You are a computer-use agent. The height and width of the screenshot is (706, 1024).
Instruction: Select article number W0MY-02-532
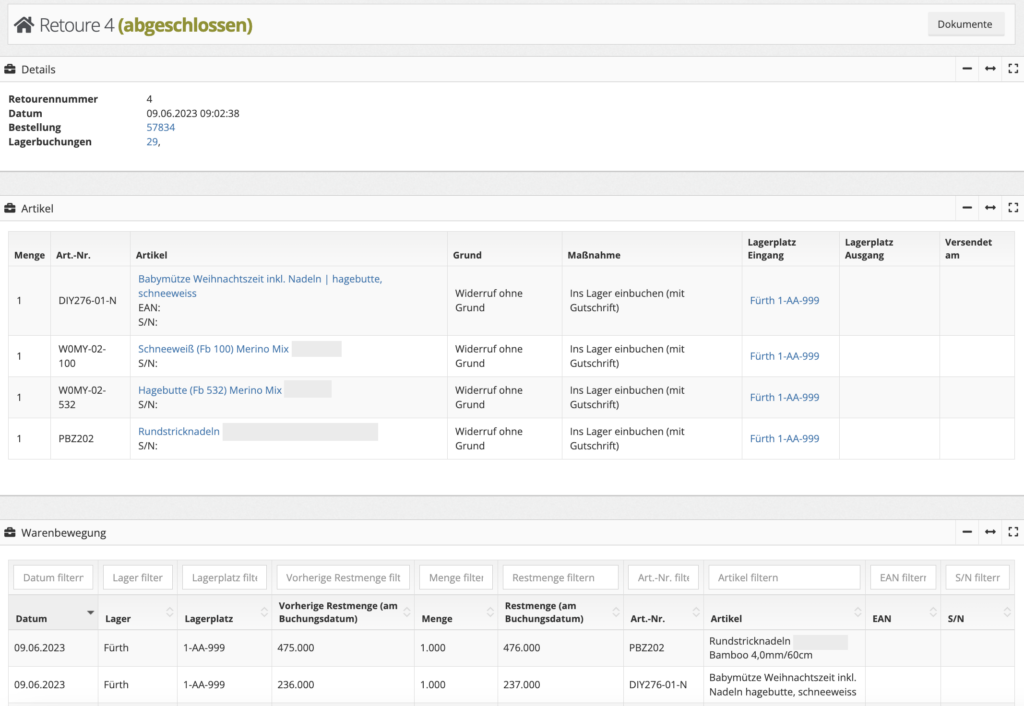pyautogui.click(x=82, y=397)
